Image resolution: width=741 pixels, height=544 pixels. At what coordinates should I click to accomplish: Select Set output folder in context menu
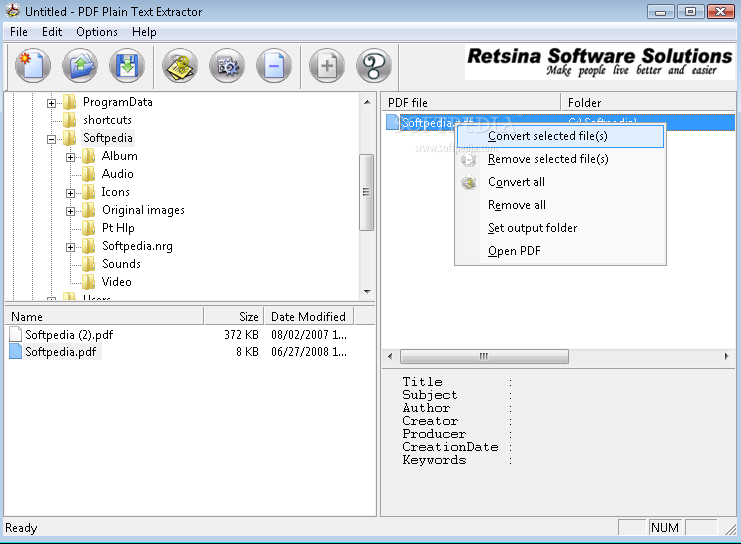[x=532, y=228]
